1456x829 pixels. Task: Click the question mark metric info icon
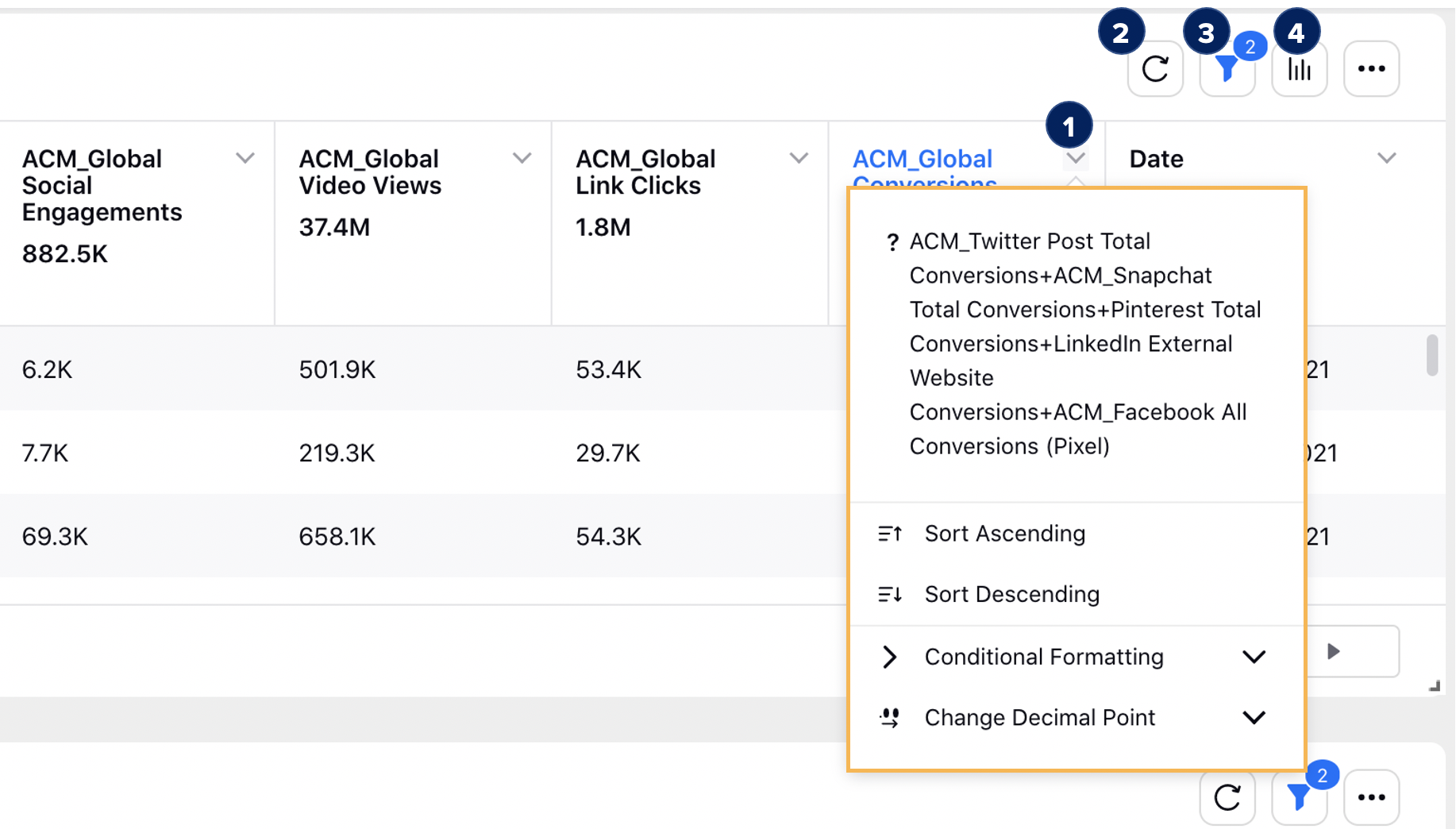(892, 242)
